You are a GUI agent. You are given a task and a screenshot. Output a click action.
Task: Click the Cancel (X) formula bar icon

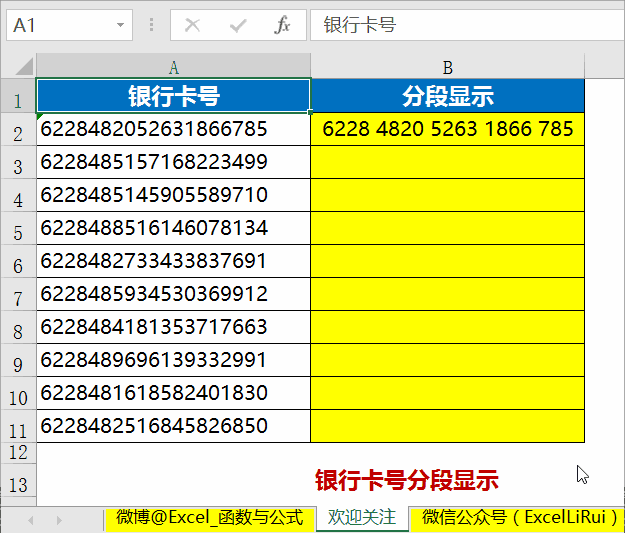pyautogui.click(x=193, y=26)
